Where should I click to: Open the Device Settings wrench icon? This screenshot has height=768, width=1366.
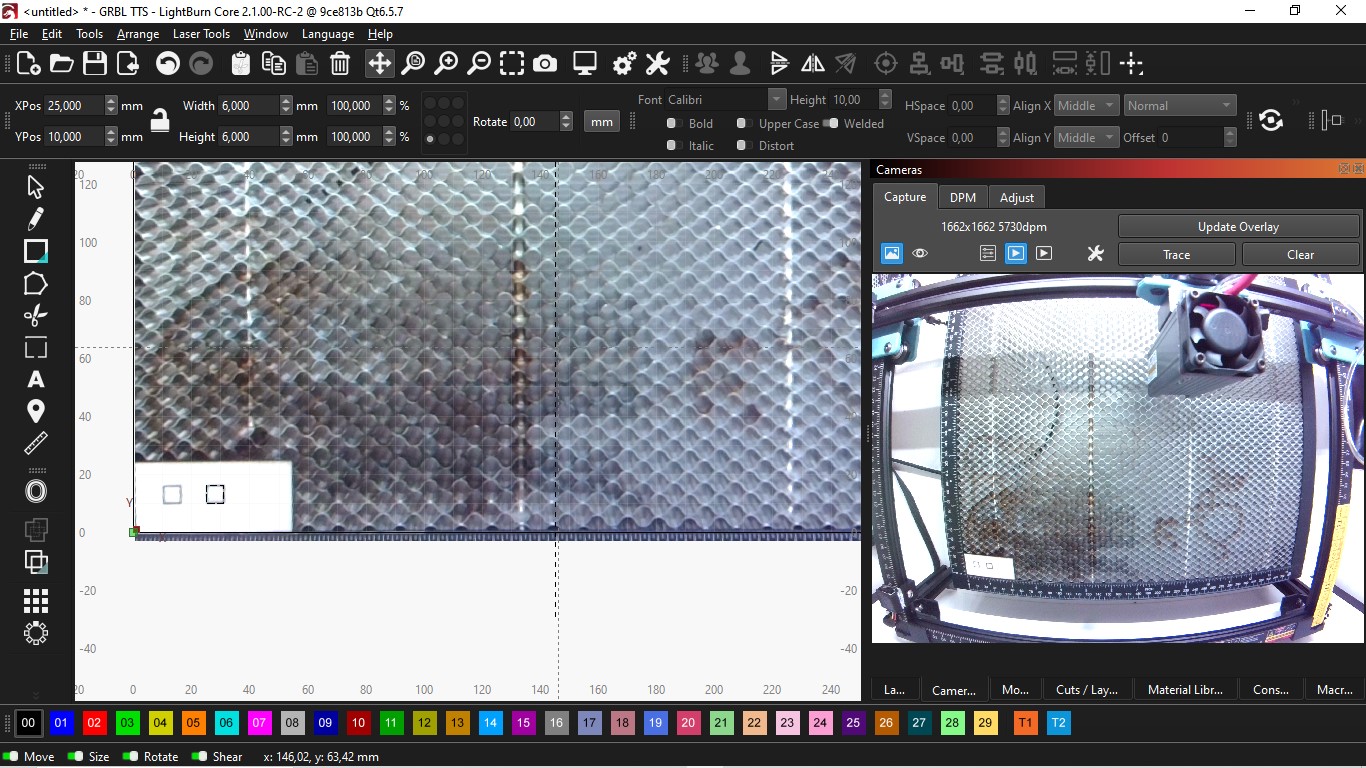(657, 64)
